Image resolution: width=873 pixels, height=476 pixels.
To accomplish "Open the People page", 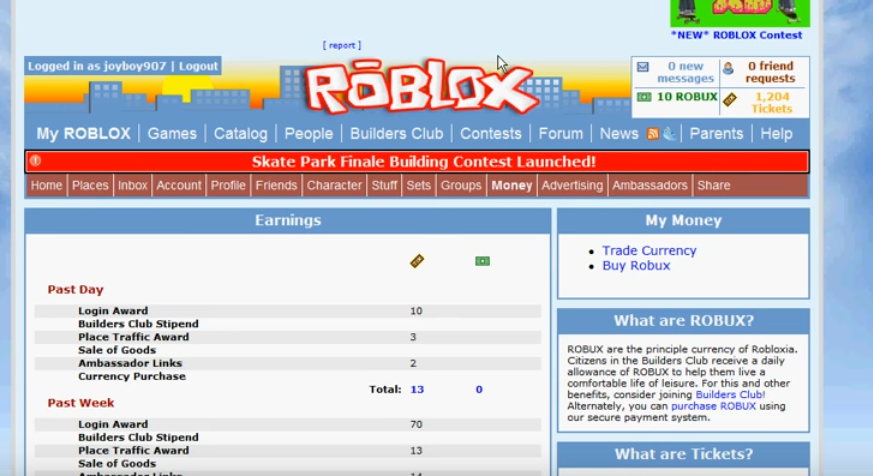I will click(308, 134).
